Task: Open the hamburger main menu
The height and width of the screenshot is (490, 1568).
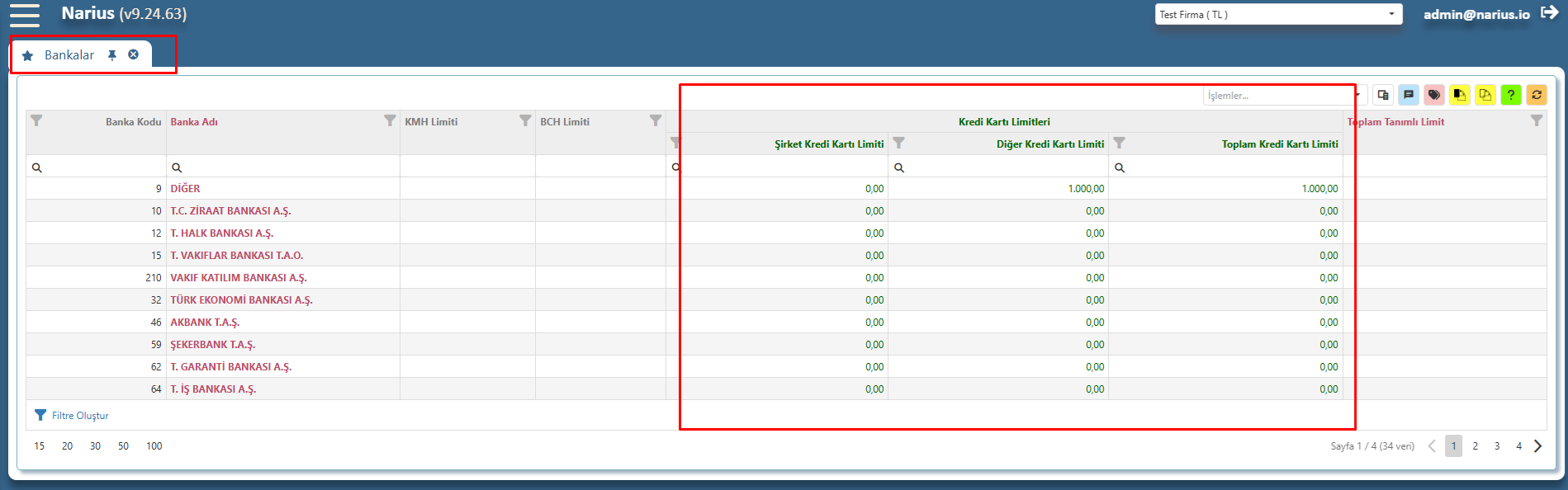Action: click(25, 15)
